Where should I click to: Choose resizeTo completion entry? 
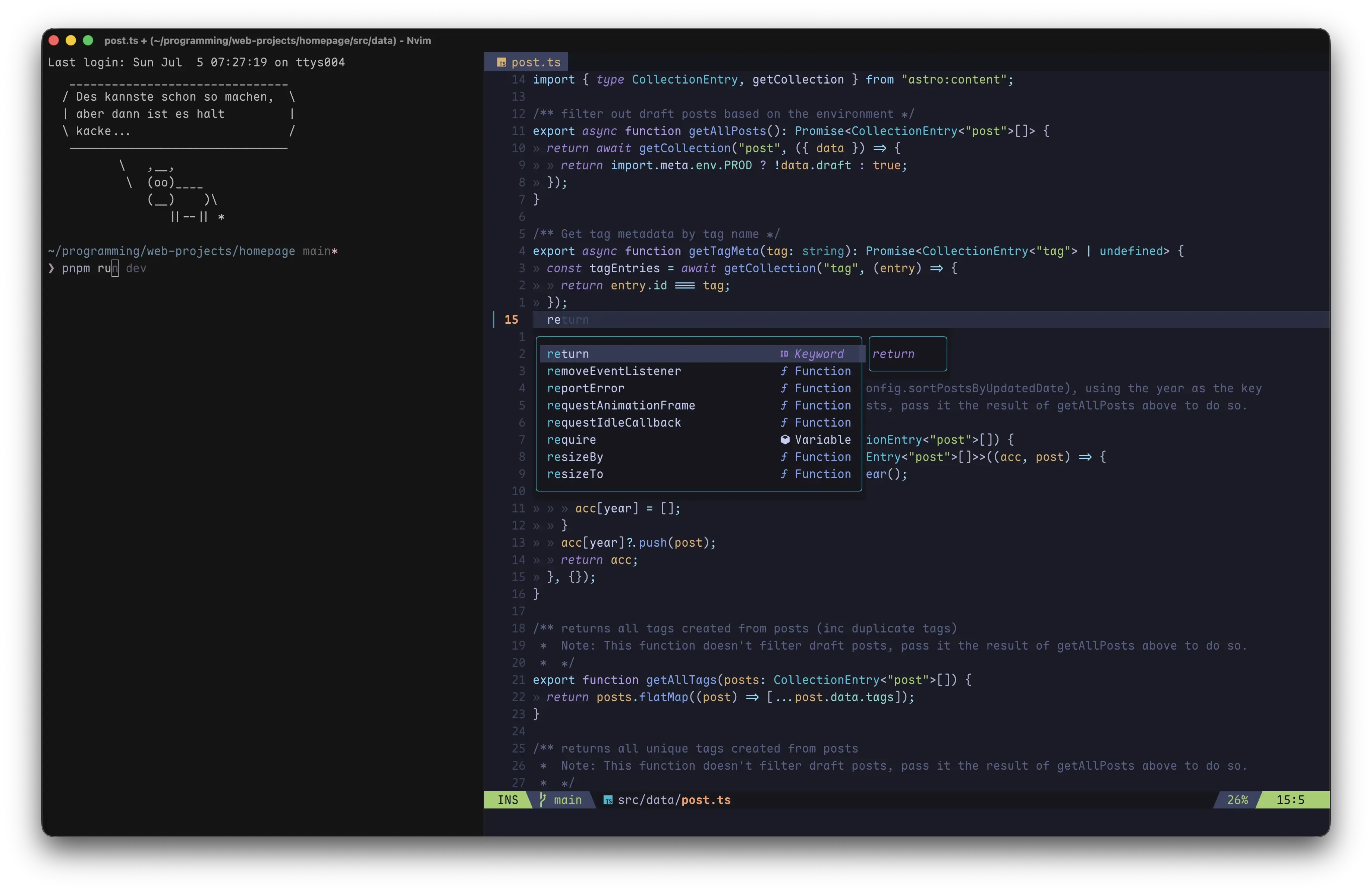[x=699, y=474]
